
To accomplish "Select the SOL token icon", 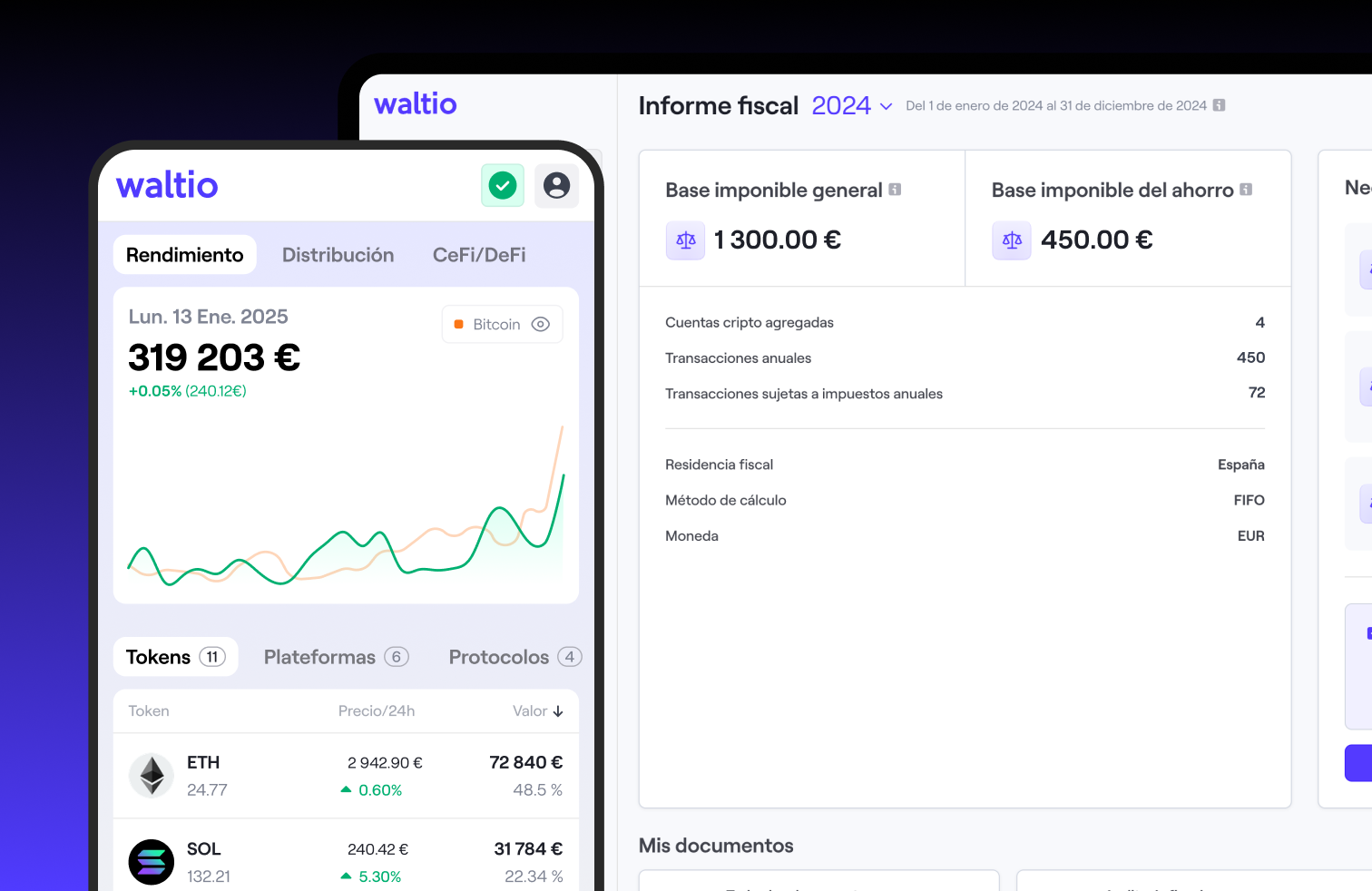I will tap(151, 861).
